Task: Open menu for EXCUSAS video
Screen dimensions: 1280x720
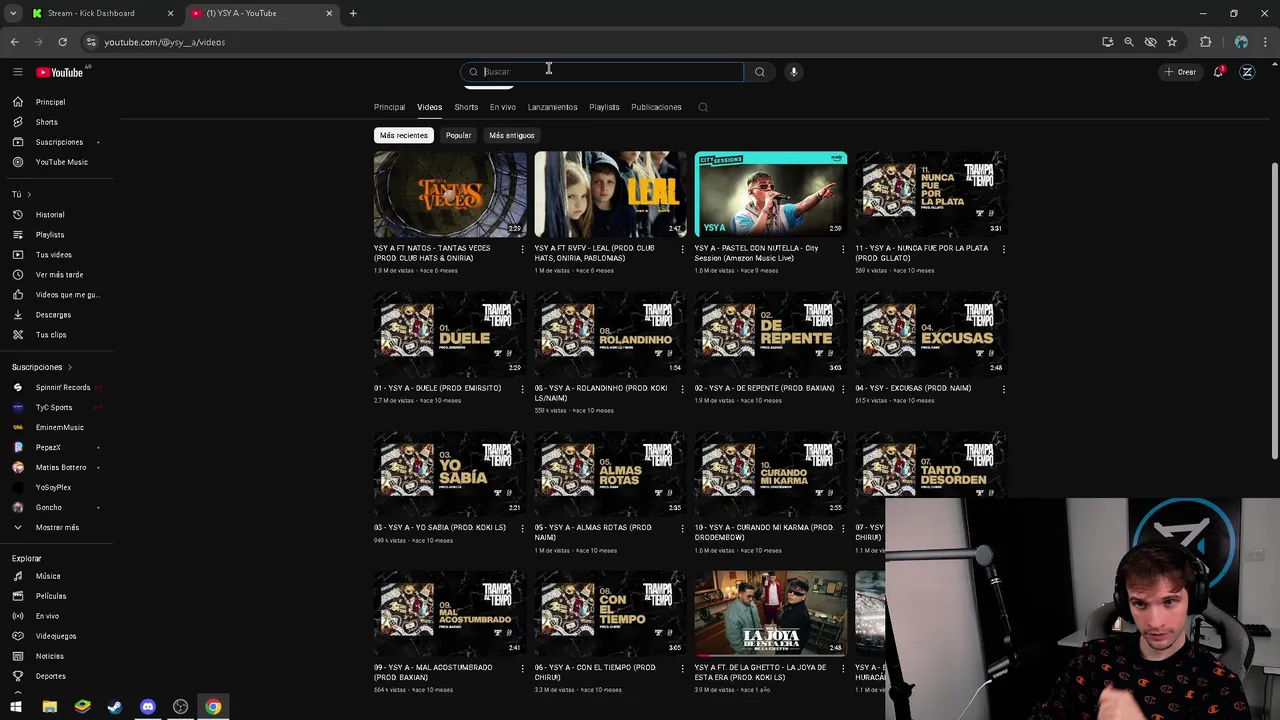Action: click(x=1003, y=389)
